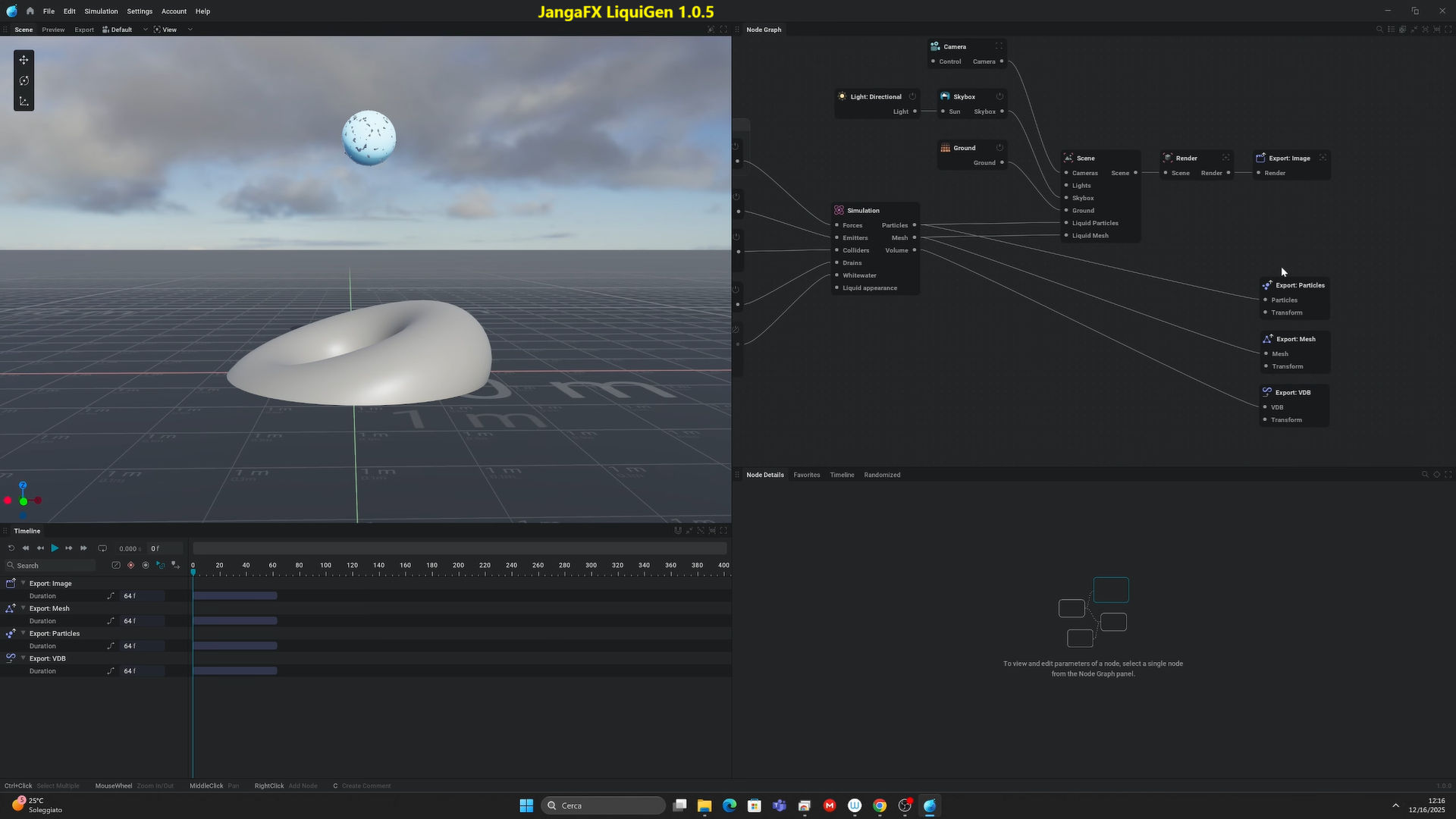The width and height of the screenshot is (1456, 819).
Task: Toggle the Skybox node power switch
Action: [x=999, y=96]
